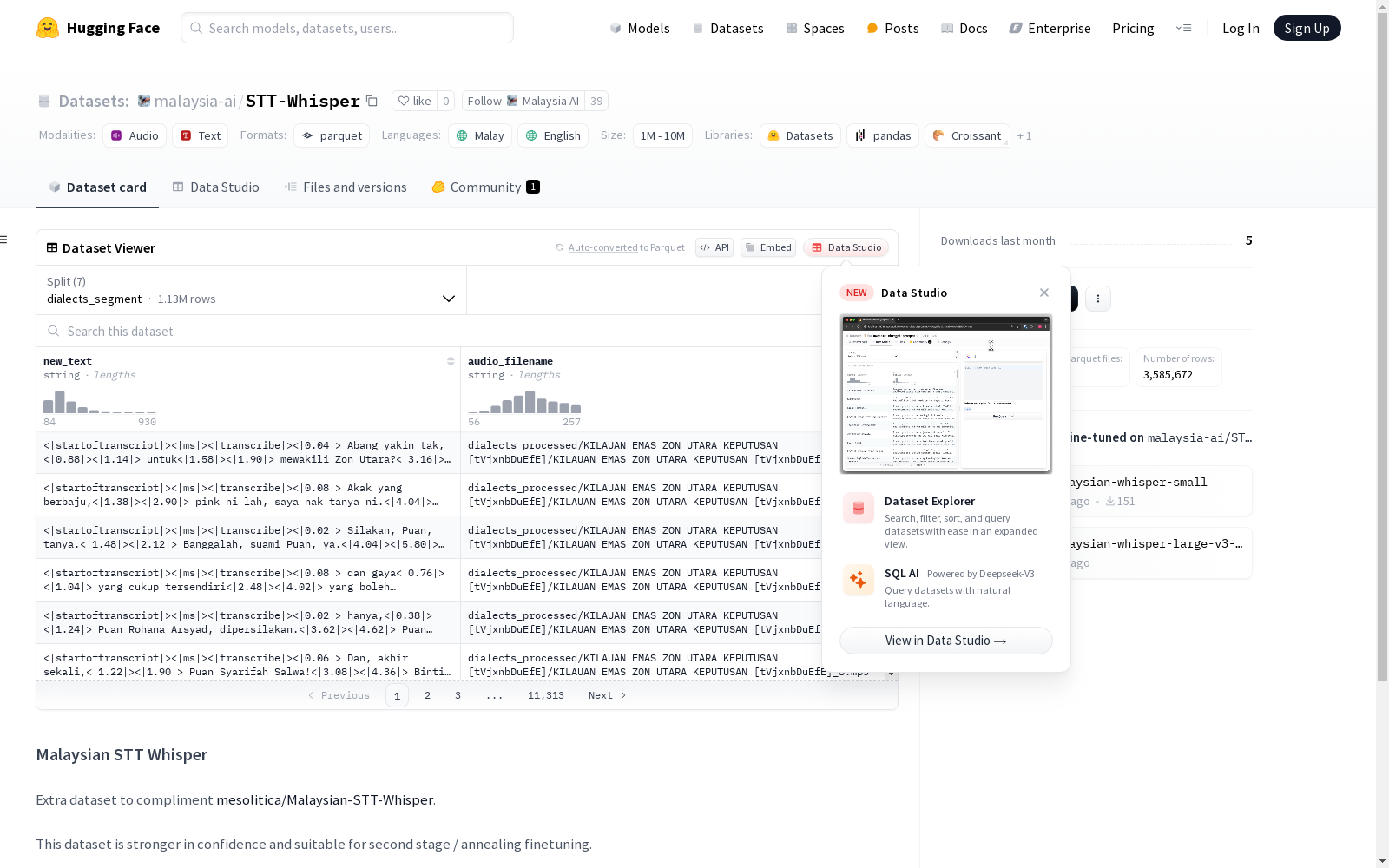This screenshot has height=868, width=1389.
Task: Select the Datasets library tag
Action: click(800, 135)
